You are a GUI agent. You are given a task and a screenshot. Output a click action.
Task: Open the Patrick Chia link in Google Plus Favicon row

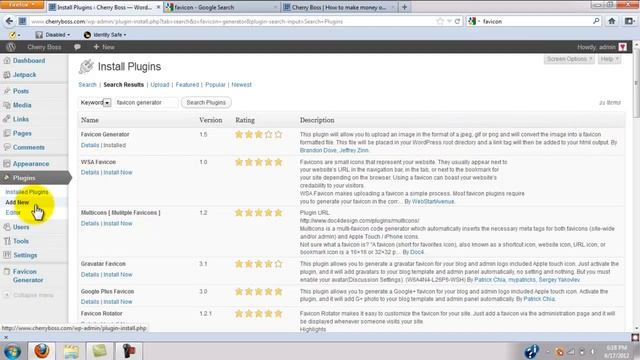539,299
